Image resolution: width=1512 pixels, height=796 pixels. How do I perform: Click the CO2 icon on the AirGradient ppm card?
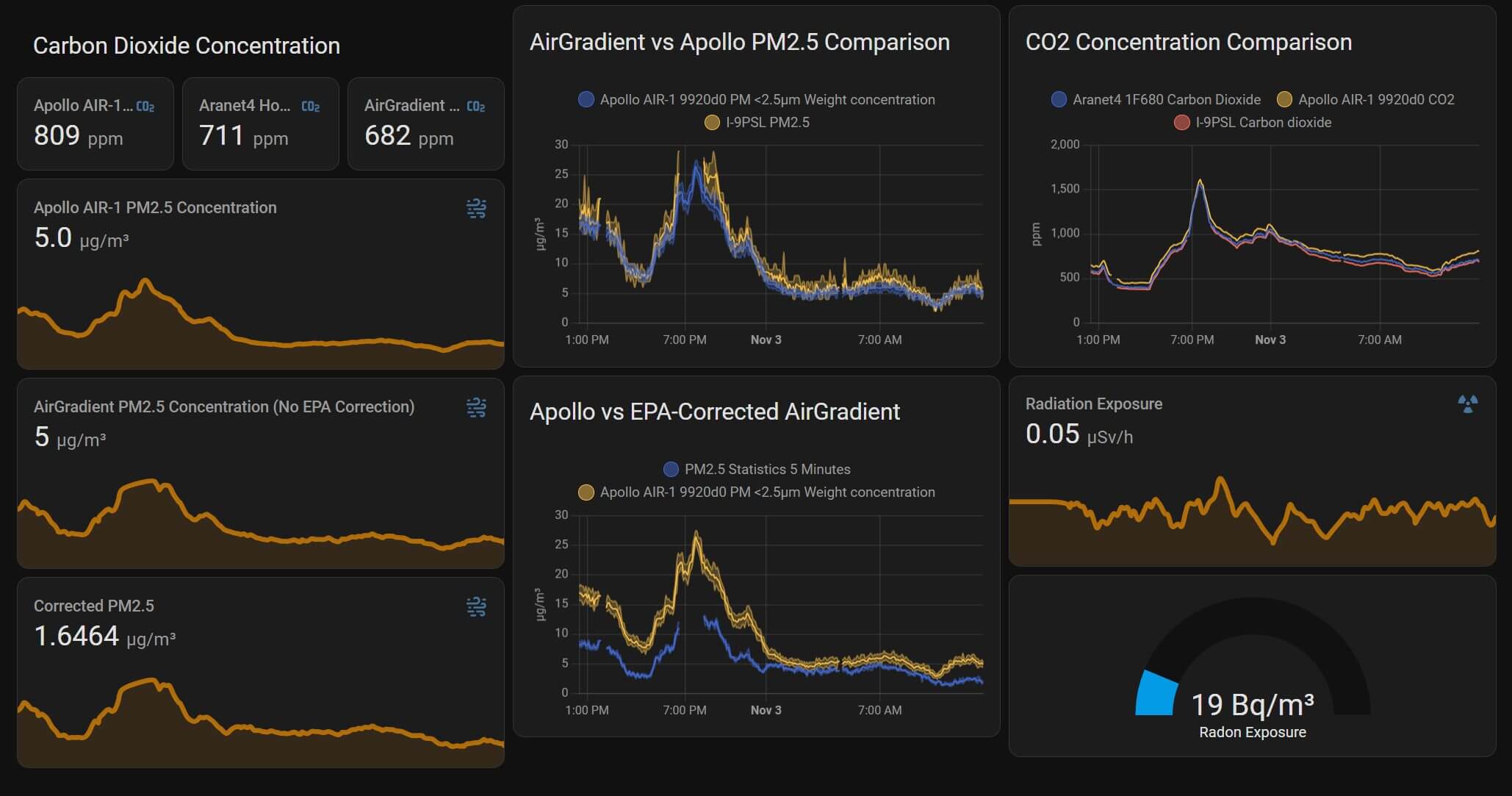pos(476,107)
